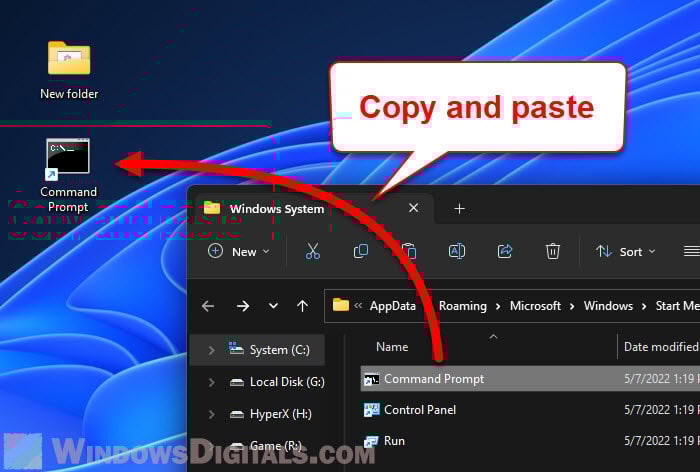Click the Cut scissors icon
Screen dimensions: 700x472
(x=312, y=251)
